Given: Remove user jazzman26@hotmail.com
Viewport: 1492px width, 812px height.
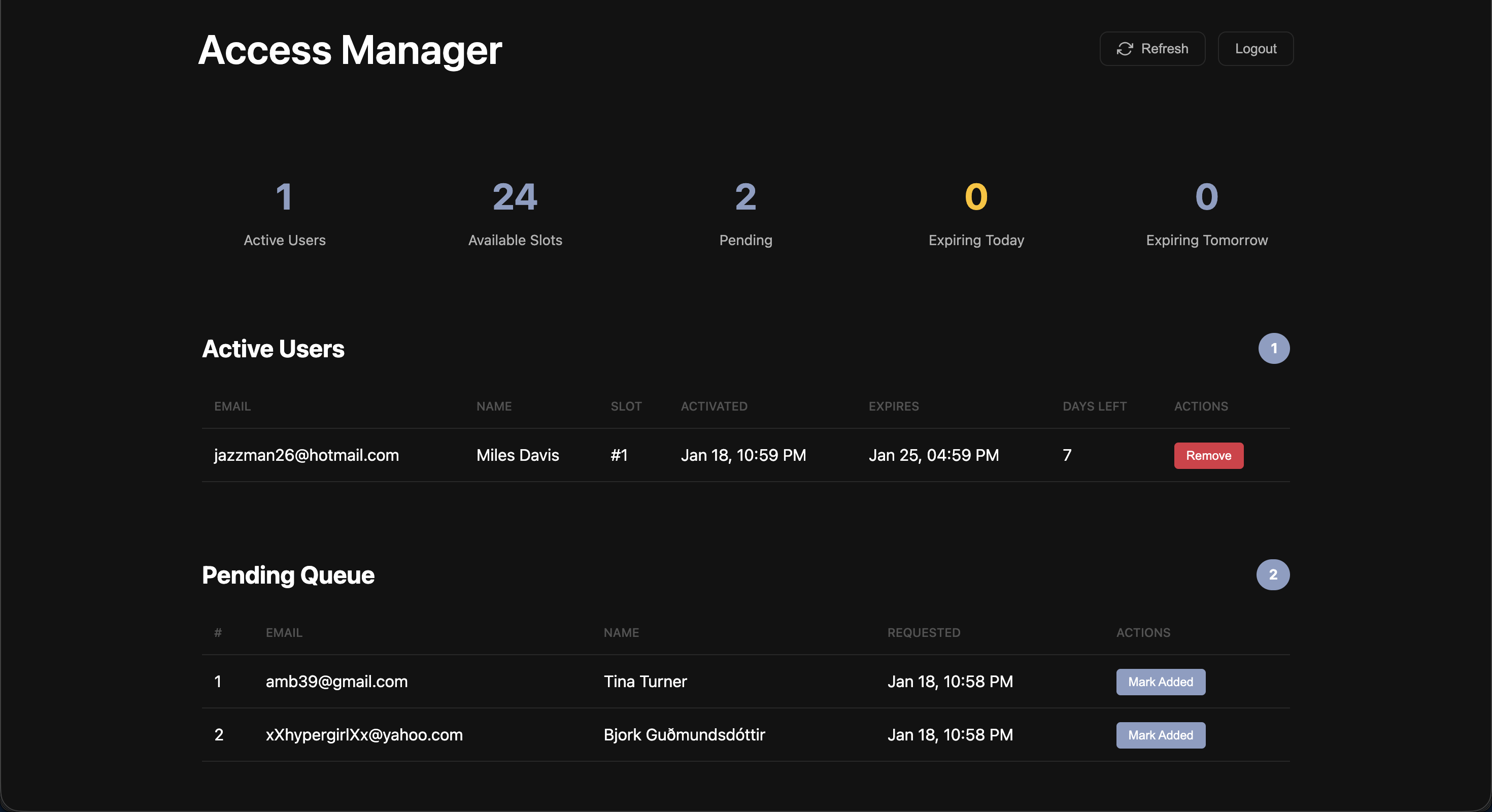Looking at the screenshot, I should [1208, 455].
